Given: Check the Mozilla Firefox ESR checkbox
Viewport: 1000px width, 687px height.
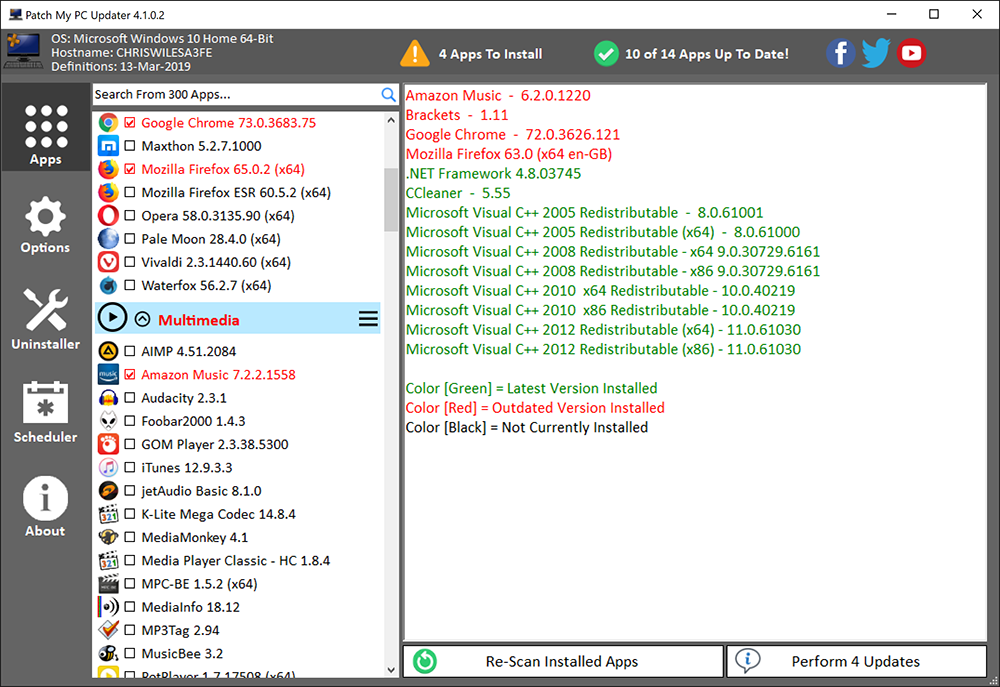Looking at the screenshot, I should (130, 192).
